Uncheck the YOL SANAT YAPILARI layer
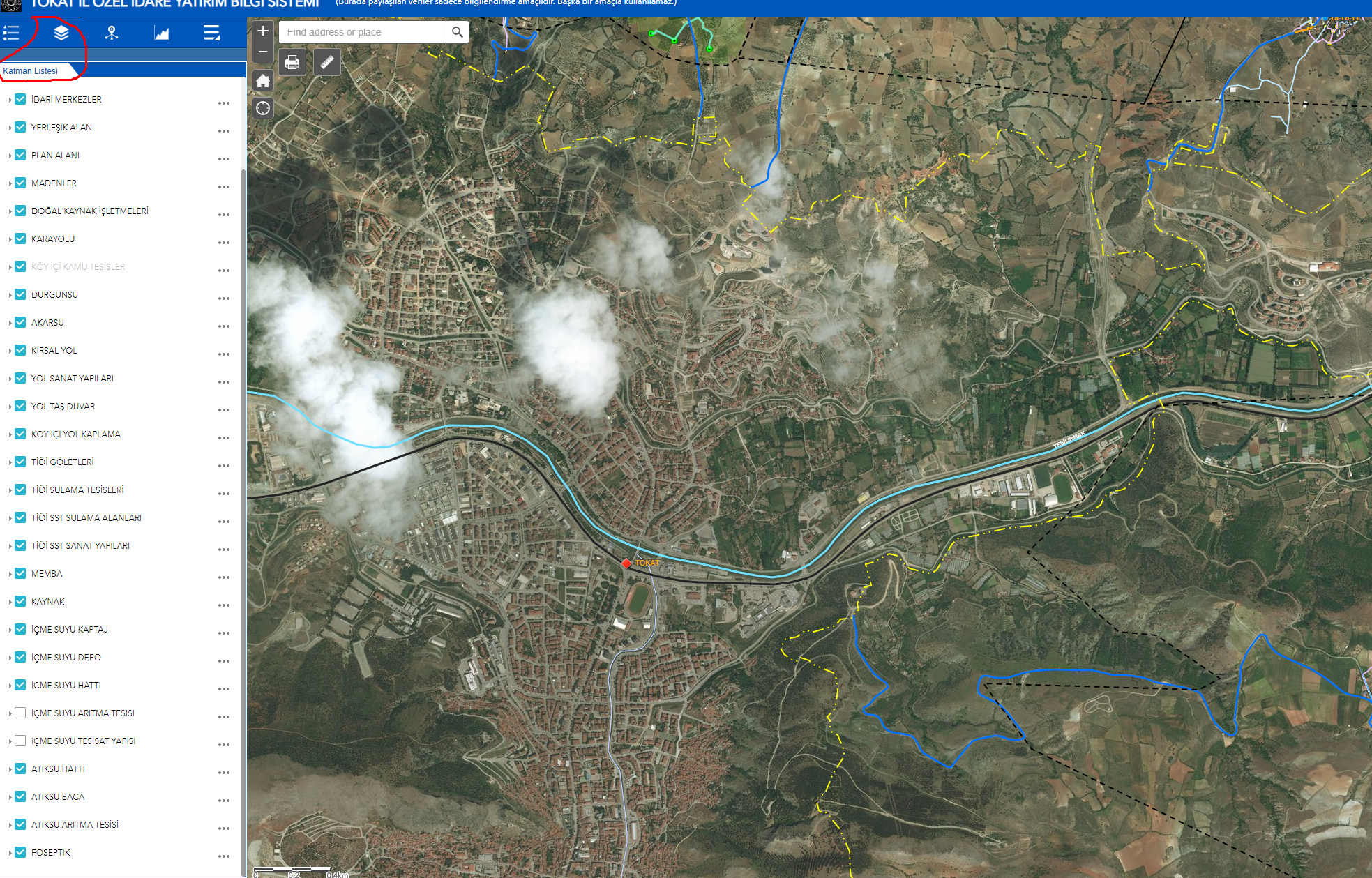Image resolution: width=1372 pixels, height=878 pixels. [20, 378]
